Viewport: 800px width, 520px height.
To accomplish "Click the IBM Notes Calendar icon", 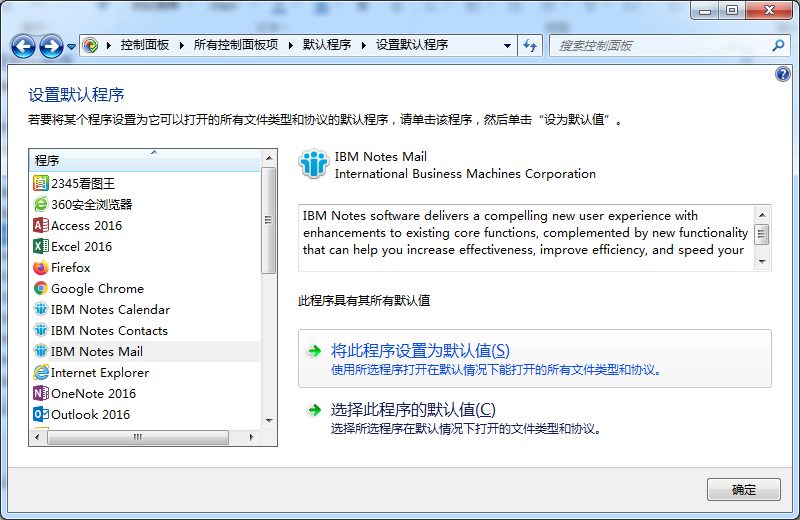I will tap(41, 309).
